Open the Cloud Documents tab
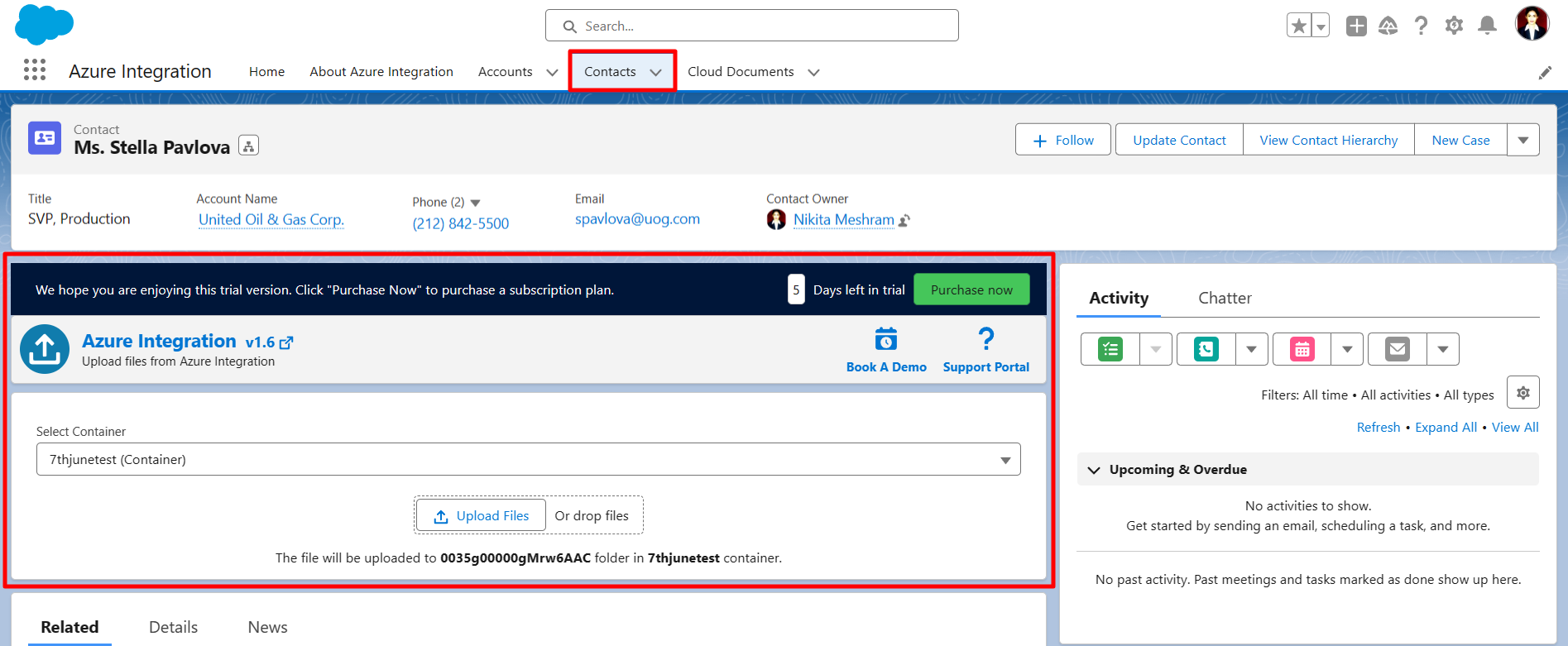Viewport: 1568px width, 646px height. [x=741, y=72]
